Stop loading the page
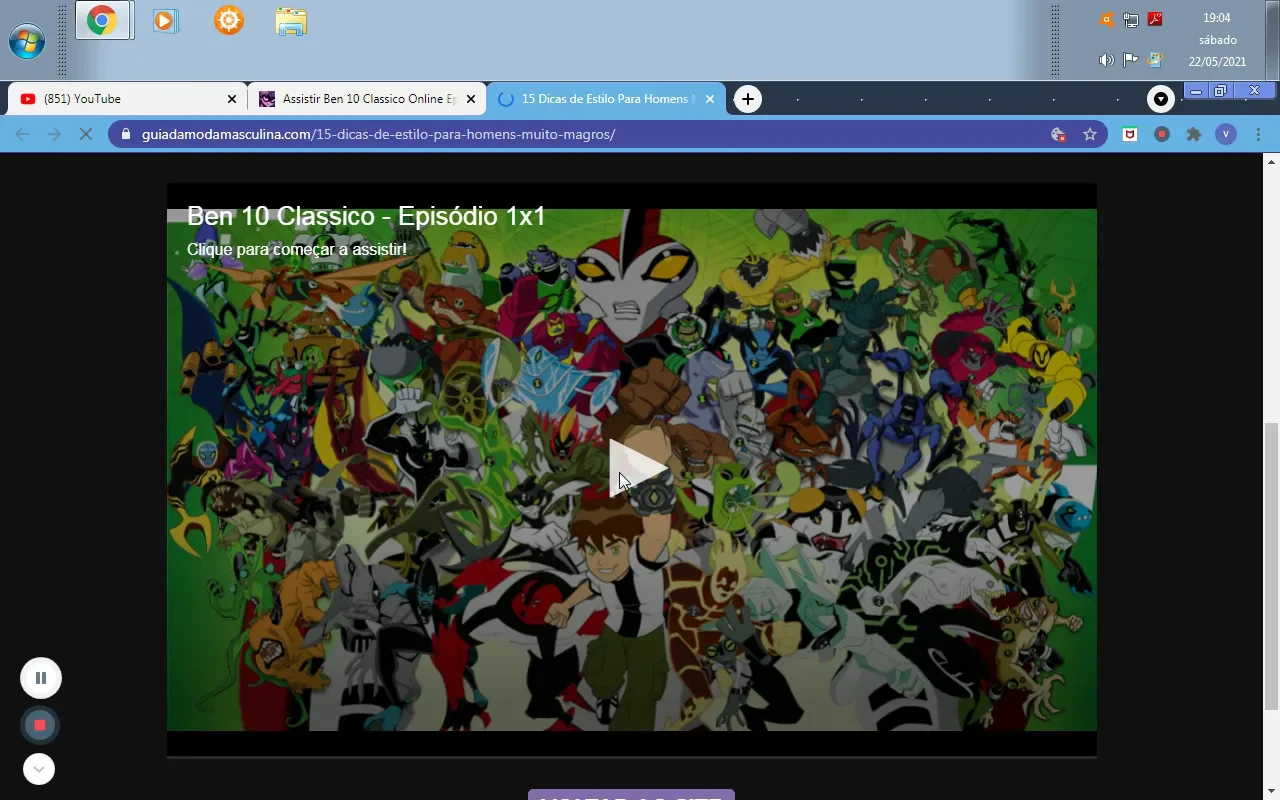The image size is (1280, 800). click(x=86, y=134)
